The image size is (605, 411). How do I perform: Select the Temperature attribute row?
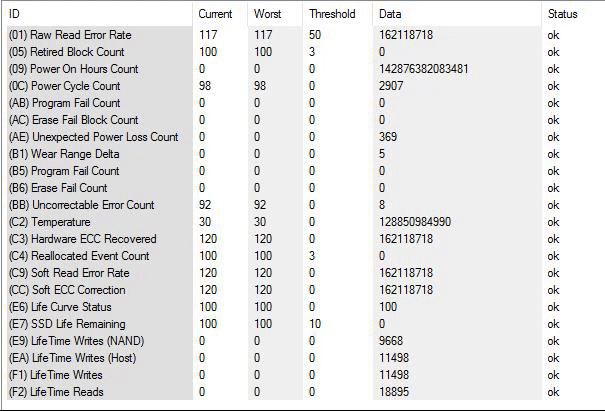(x=305, y=222)
